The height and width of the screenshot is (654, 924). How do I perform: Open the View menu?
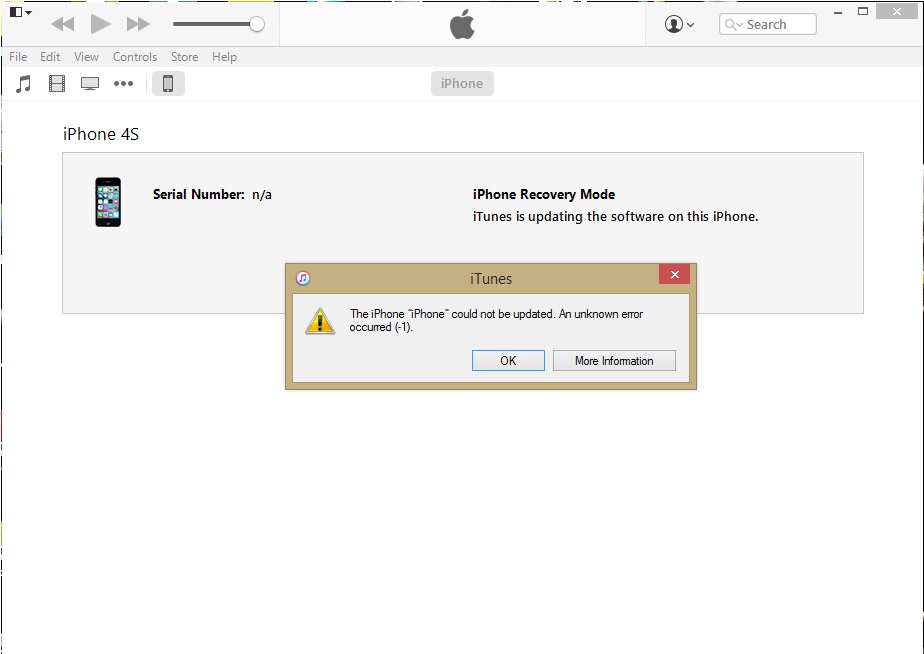click(x=86, y=57)
